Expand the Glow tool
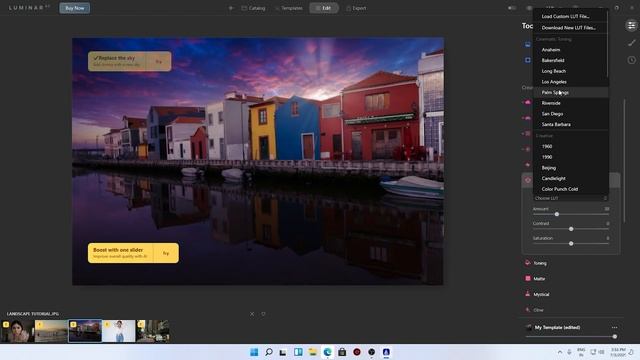Screen dimensions: 640x360 538,310
